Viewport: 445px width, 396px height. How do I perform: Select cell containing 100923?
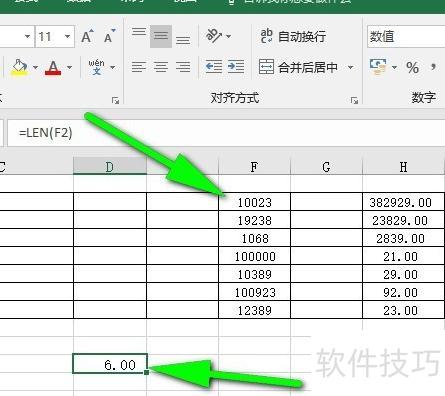[254, 292]
